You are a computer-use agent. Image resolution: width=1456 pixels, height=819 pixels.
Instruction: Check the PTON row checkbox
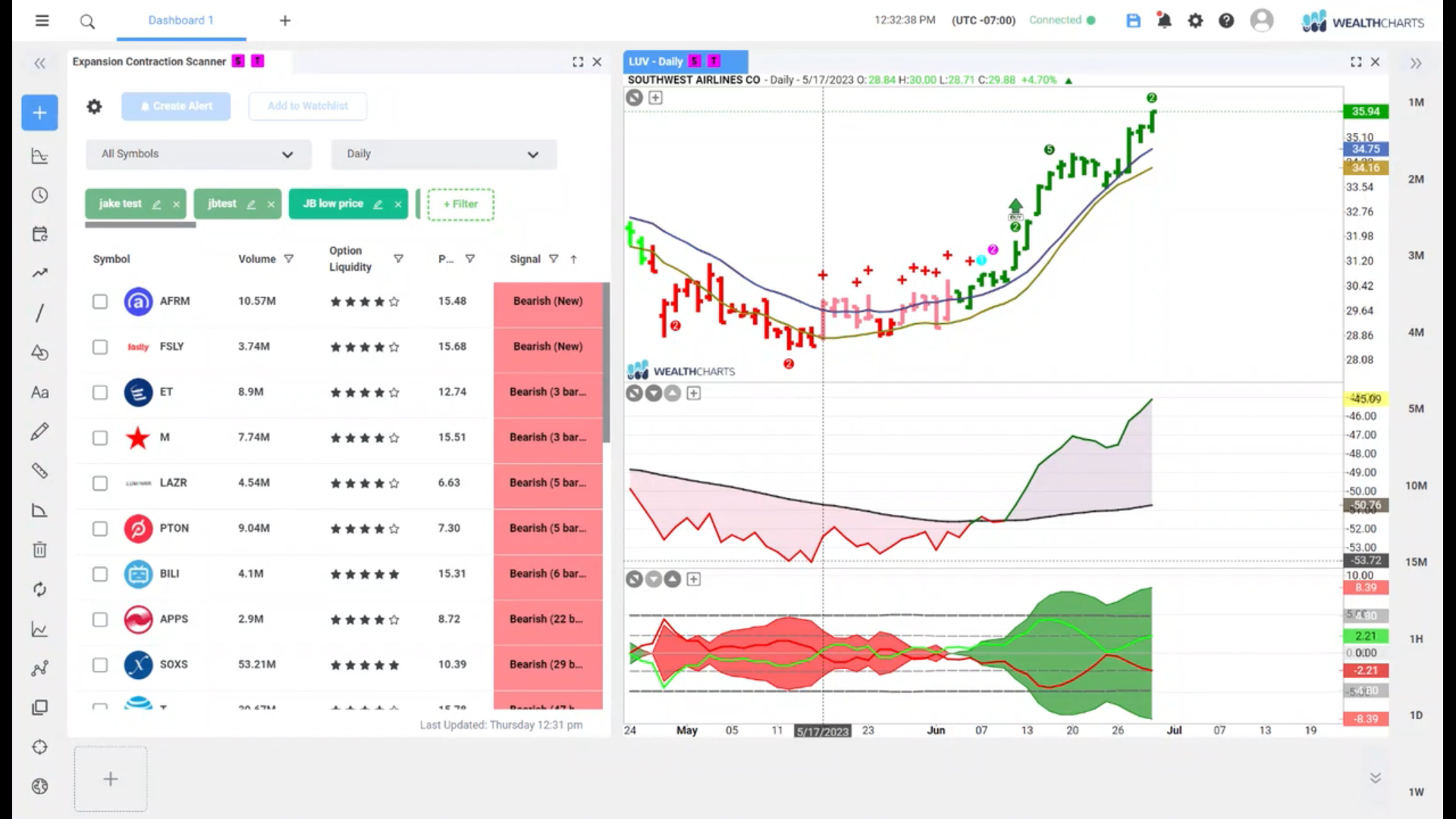(100, 529)
